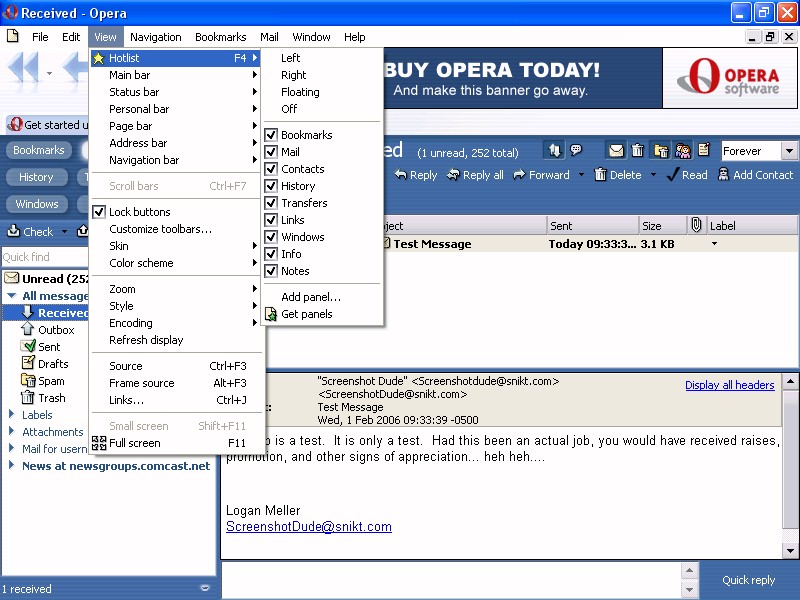Click the Reply button
The width and height of the screenshot is (800, 600).
coord(416,175)
